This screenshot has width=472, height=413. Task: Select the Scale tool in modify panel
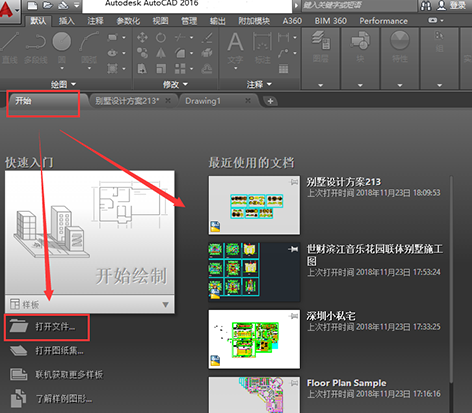(161, 69)
